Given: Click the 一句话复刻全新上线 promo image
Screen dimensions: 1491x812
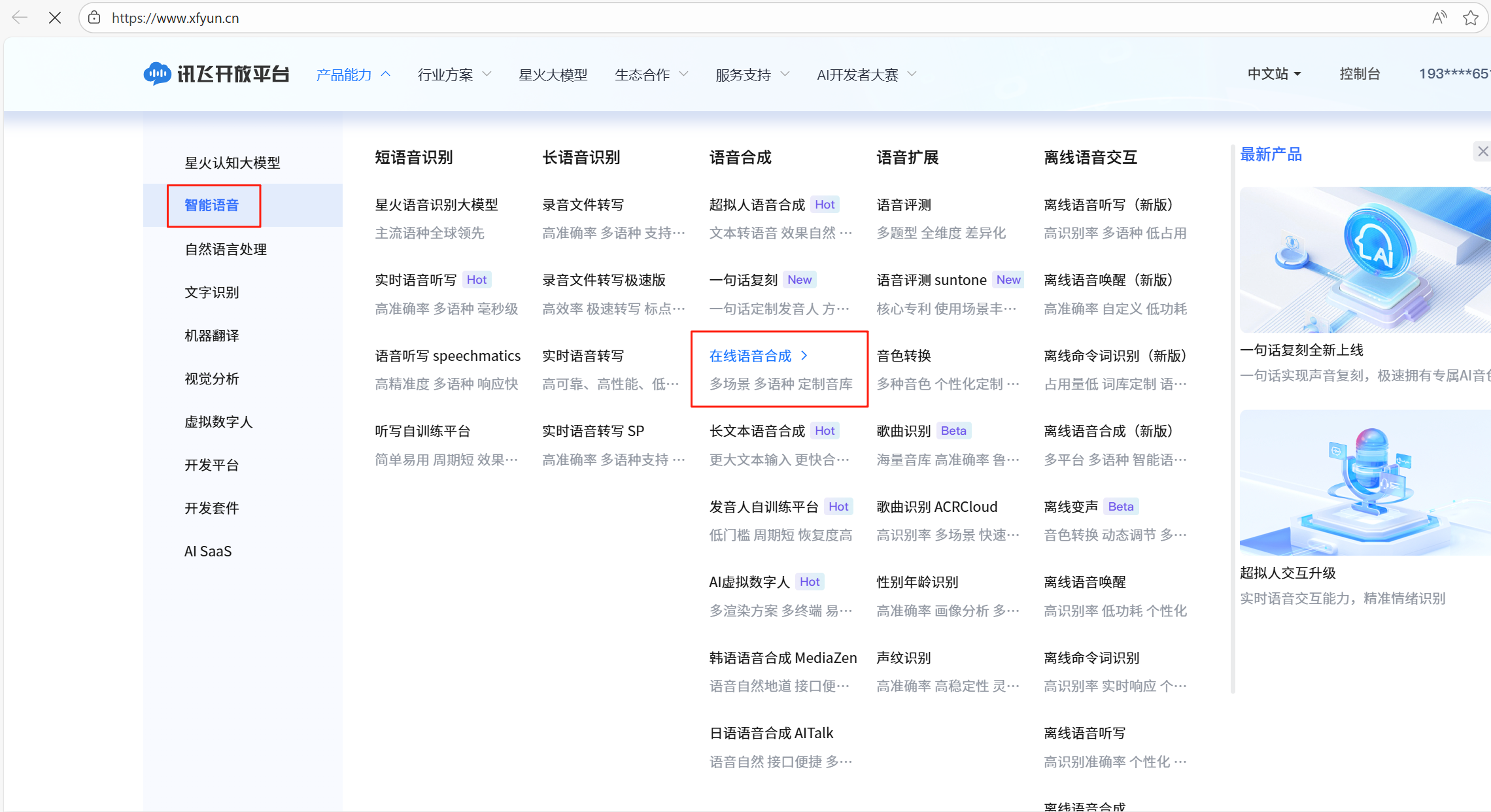Looking at the screenshot, I should [1365, 259].
